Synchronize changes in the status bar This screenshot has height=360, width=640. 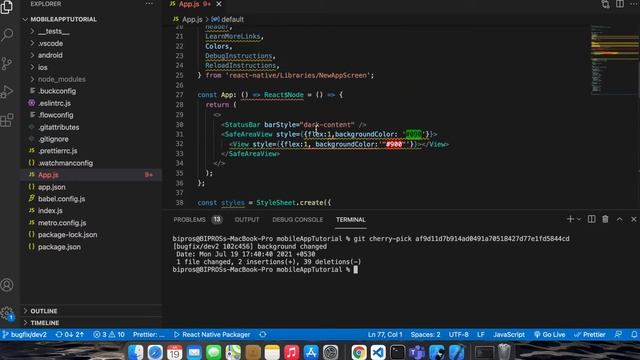[x=69, y=335]
